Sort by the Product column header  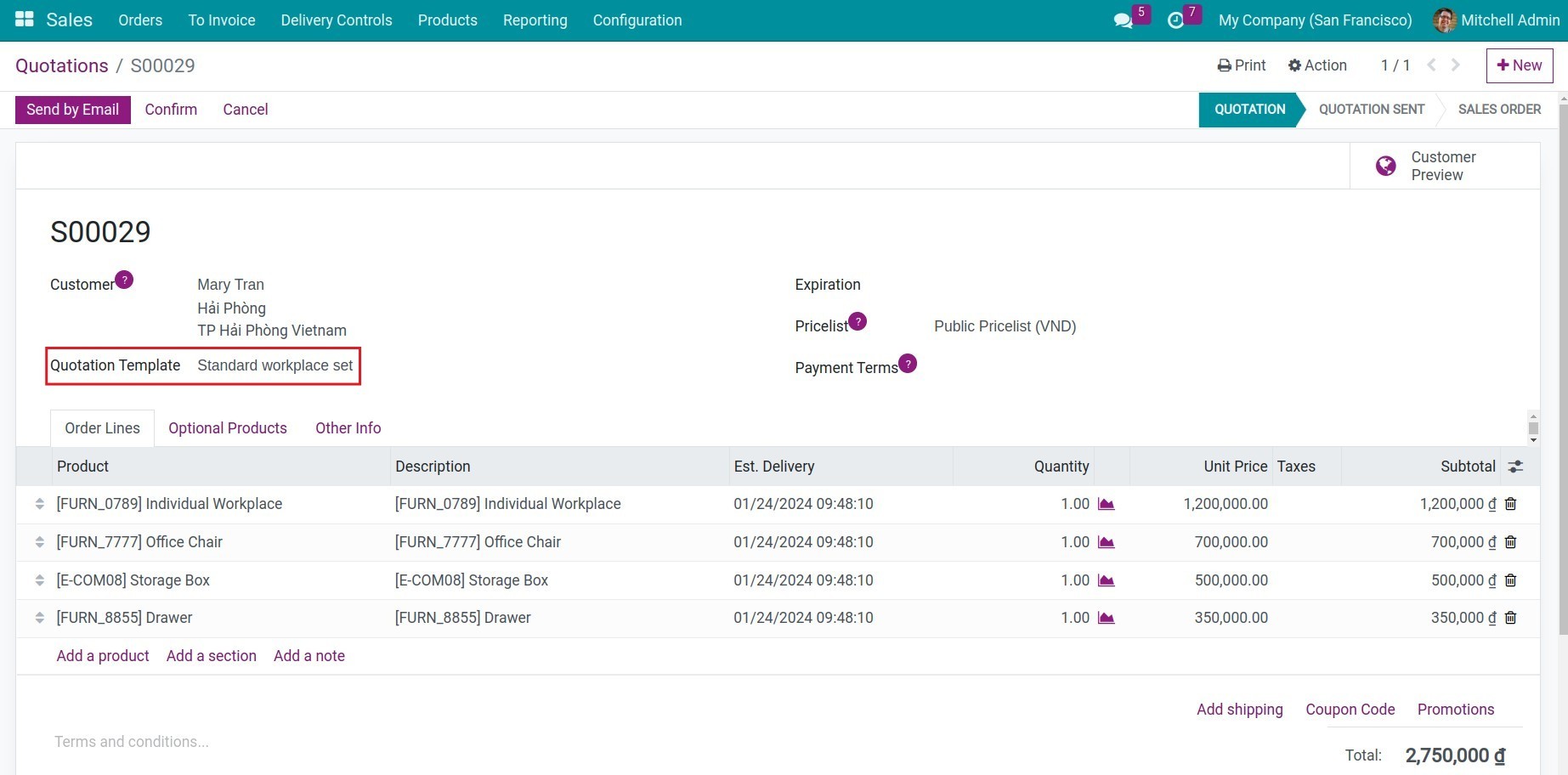coord(82,467)
